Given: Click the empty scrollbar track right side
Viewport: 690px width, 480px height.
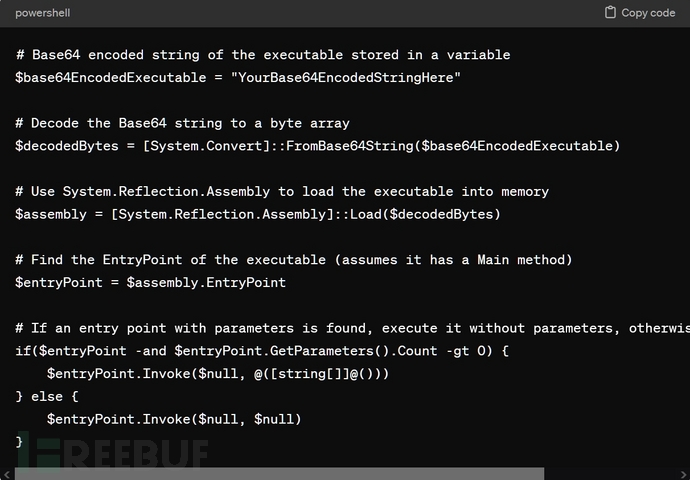Looking at the screenshot, I should pos(615,473).
